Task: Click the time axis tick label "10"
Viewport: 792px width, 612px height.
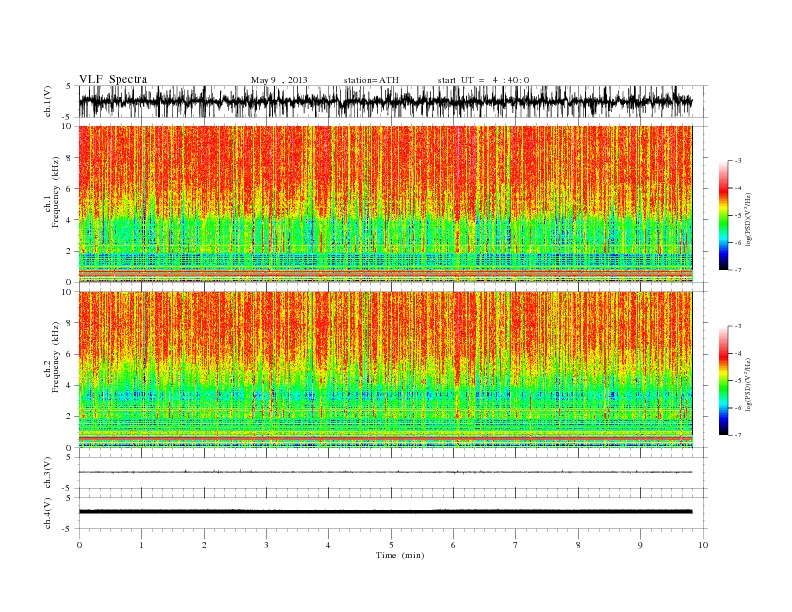Action: click(x=703, y=545)
